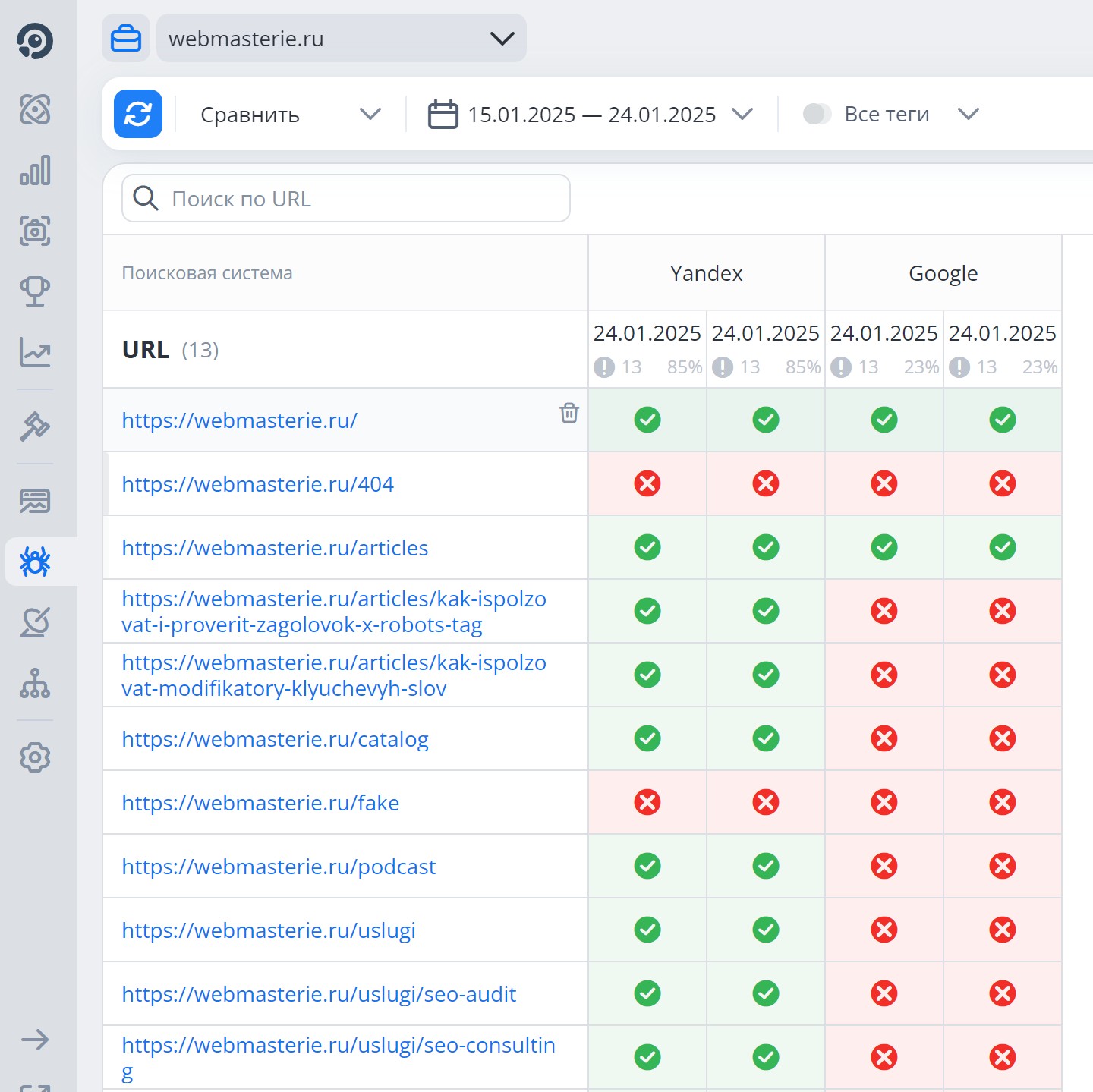The width and height of the screenshot is (1093, 1092).
Task: Toggle the 'Все теги' switch
Action: [817, 114]
